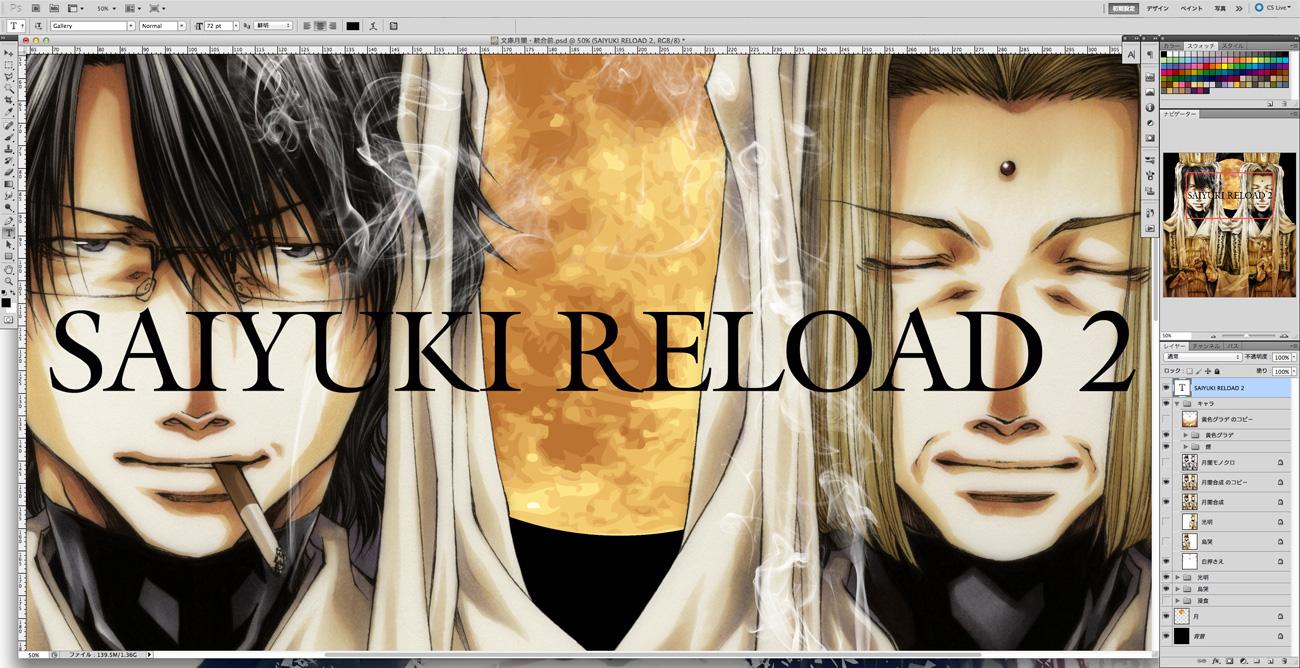Select the Eraser tool
The height and width of the screenshot is (668, 1300).
[8, 173]
